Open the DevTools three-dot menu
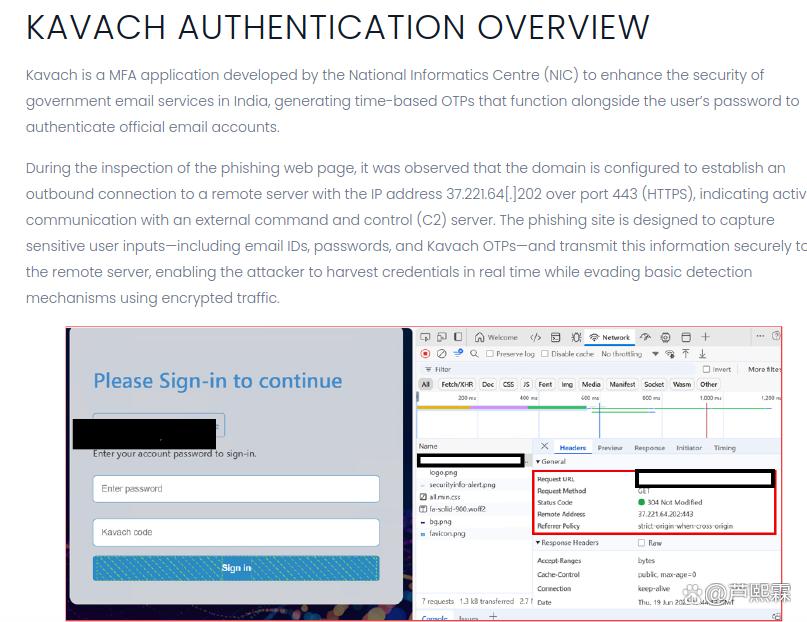 pyautogui.click(x=760, y=336)
